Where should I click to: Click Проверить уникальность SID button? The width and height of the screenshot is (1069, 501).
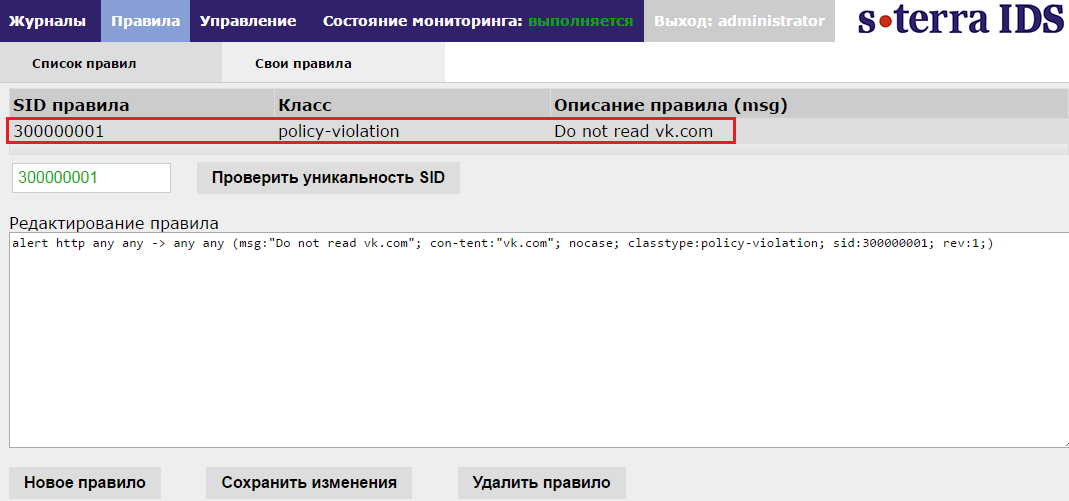[328, 178]
